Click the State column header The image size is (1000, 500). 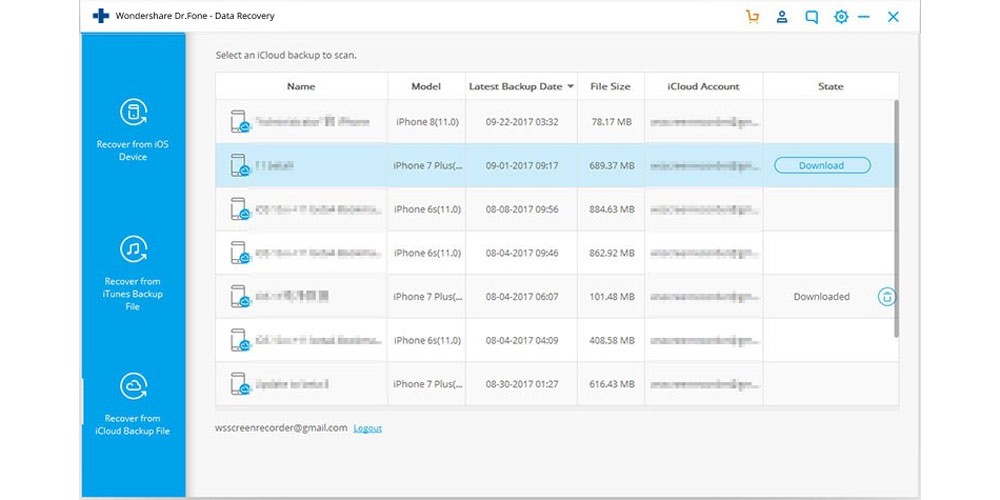pyautogui.click(x=830, y=86)
